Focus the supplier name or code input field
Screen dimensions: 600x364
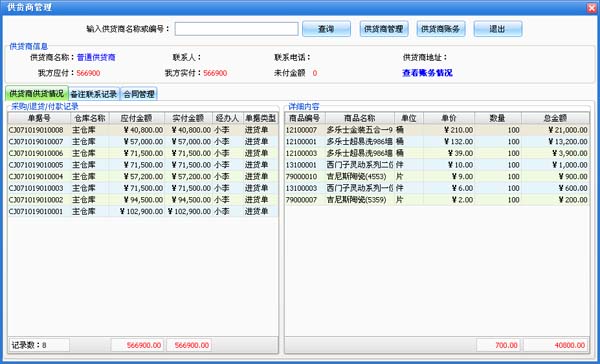click(236, 29)
